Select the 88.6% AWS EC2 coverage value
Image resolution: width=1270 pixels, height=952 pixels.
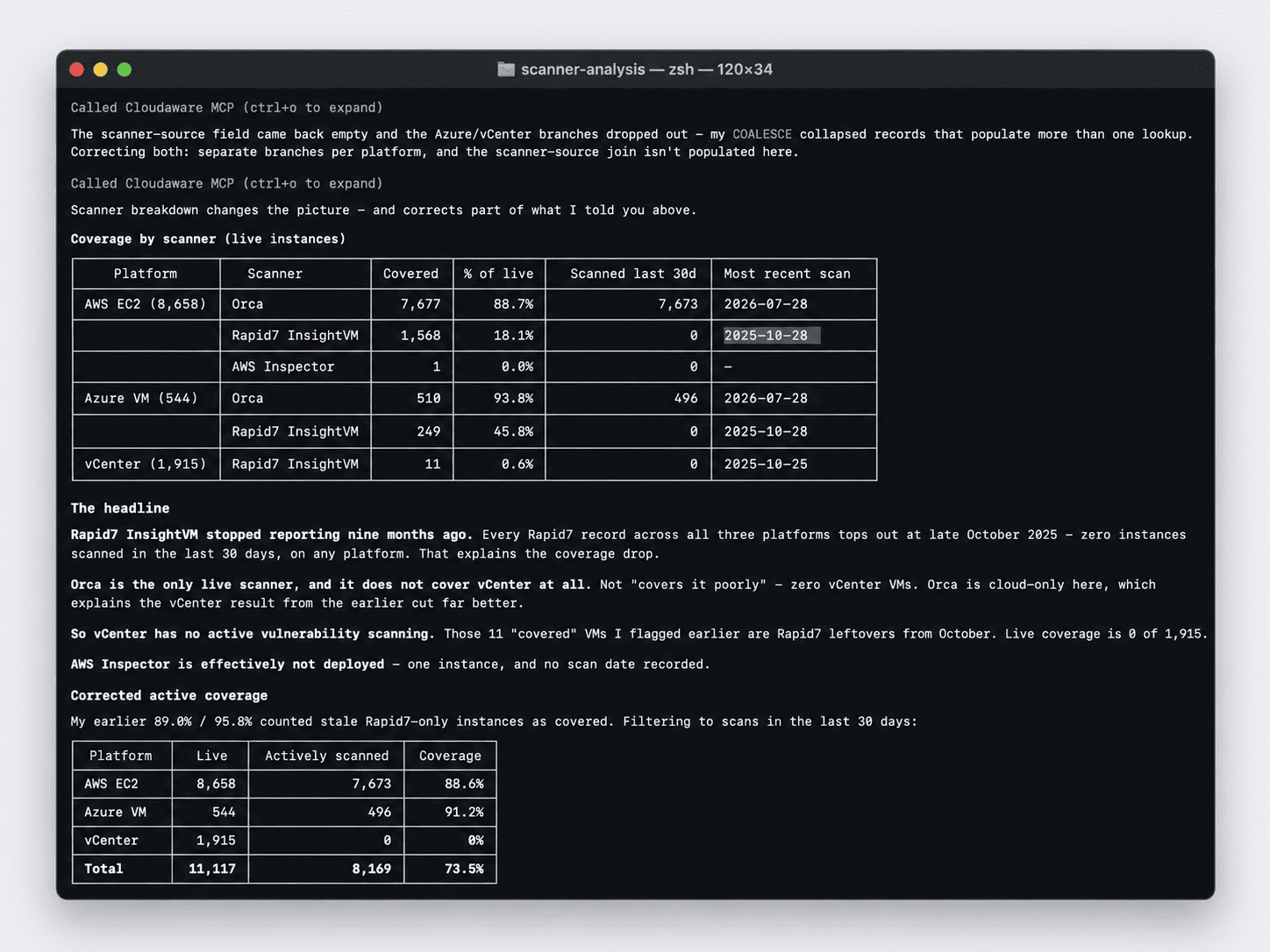point(464,784)
